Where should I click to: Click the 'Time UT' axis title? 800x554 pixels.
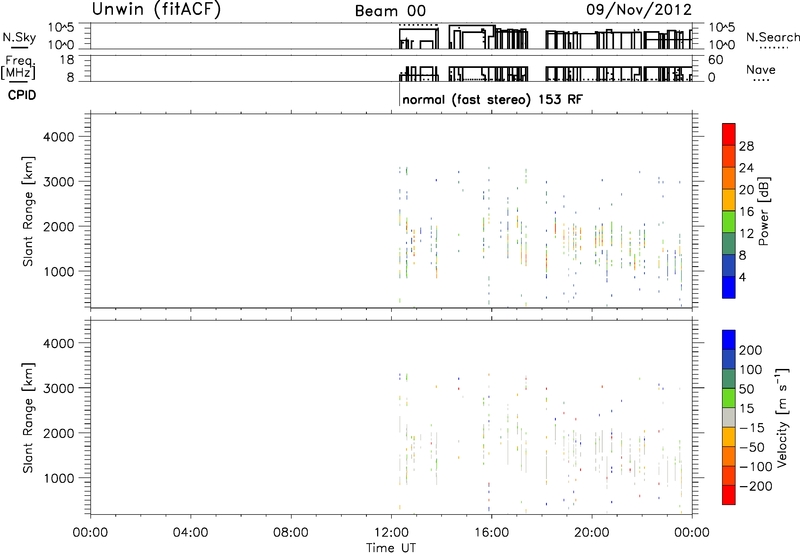[391, 548]
